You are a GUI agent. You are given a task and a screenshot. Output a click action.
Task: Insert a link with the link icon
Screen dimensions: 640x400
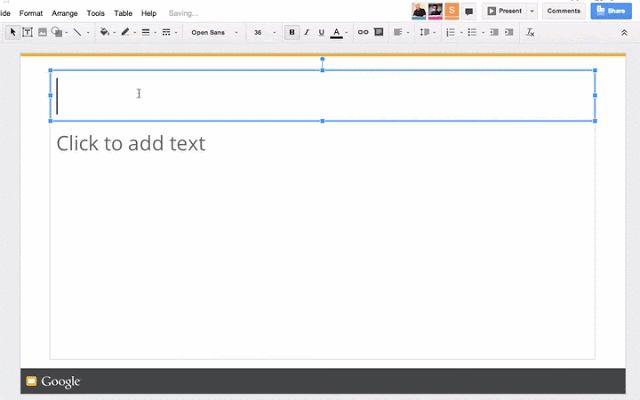coord(363,32)
